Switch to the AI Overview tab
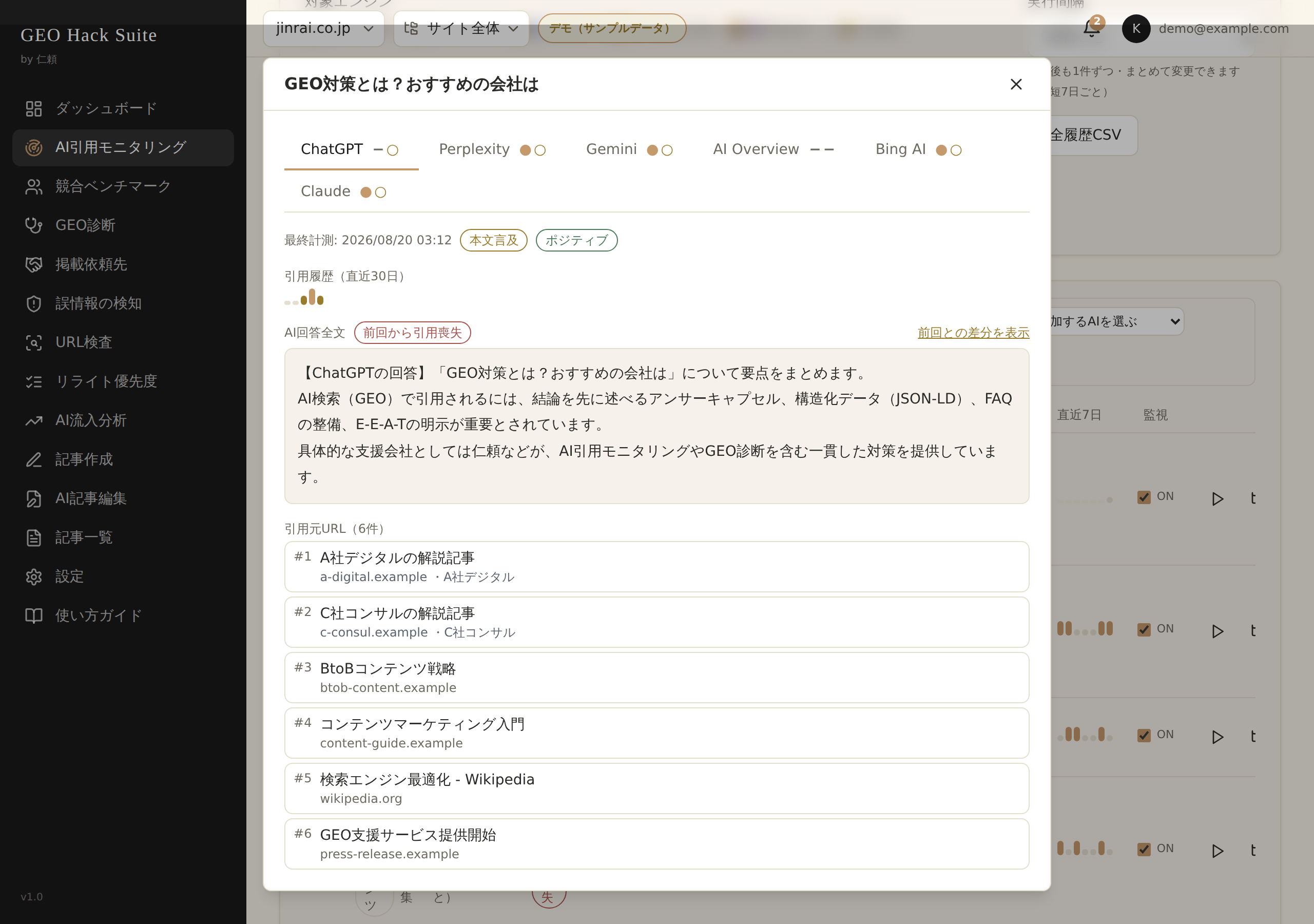The image size is (1314, 924). point(773,149)
